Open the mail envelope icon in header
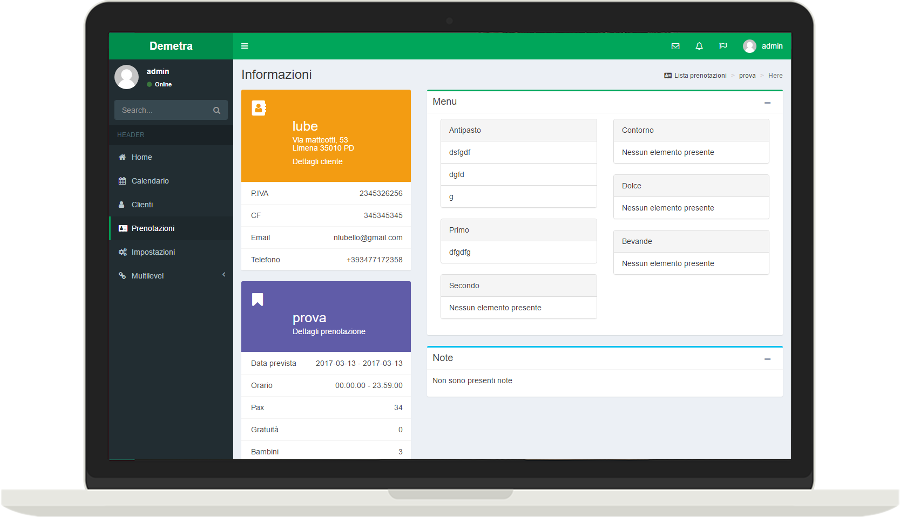This screenshot has height=517, width=900. click(675, 46)
